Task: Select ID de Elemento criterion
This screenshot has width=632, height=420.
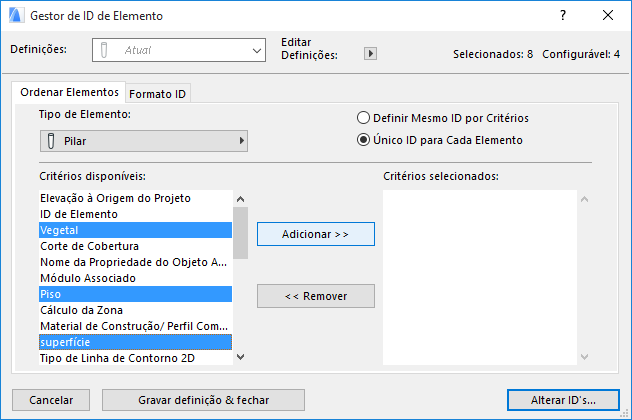Action: pos(79,214)
